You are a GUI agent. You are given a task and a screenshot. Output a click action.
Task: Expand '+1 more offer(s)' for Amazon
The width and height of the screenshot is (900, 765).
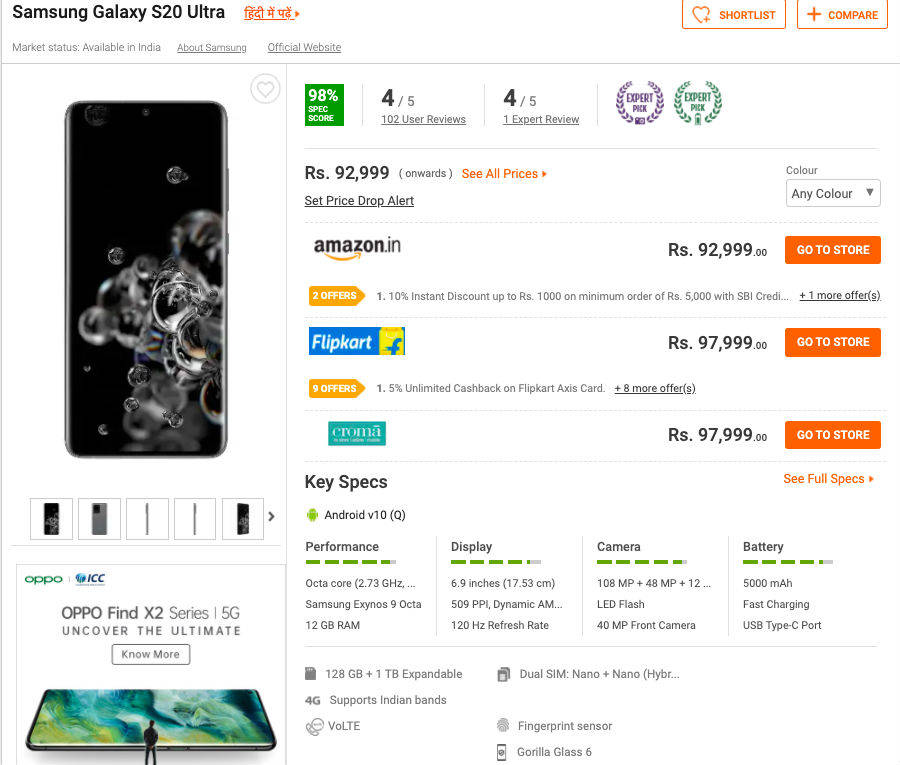840,296
